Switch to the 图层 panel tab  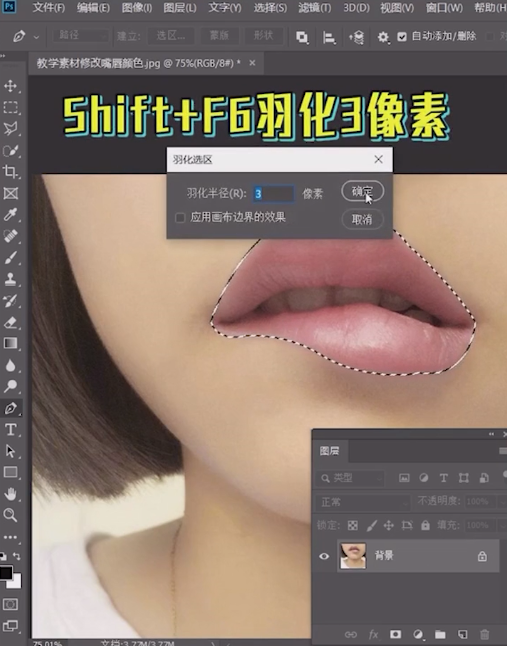[329, 451]
